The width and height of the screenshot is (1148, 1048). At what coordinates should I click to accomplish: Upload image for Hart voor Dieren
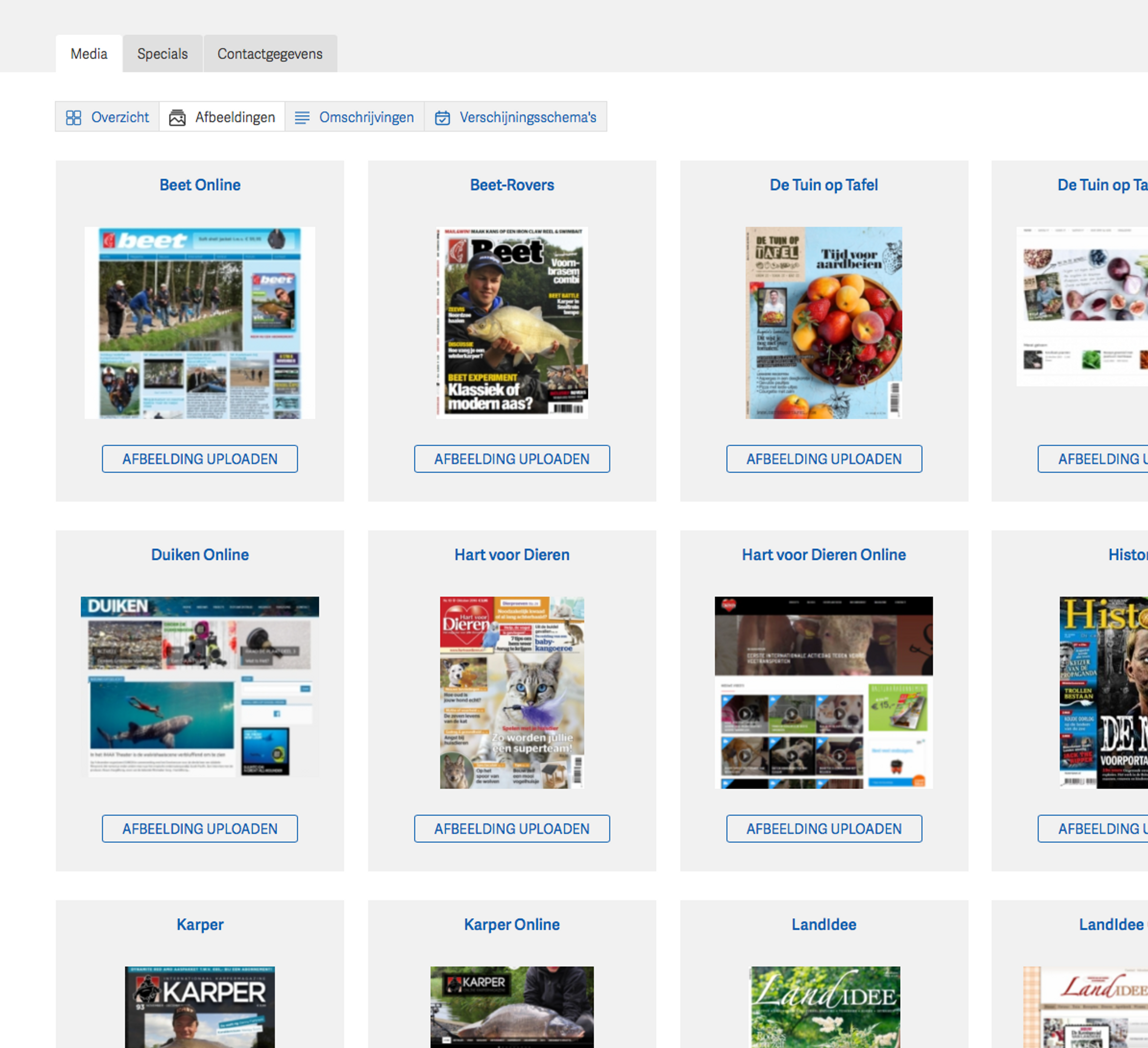pos(512,829)
